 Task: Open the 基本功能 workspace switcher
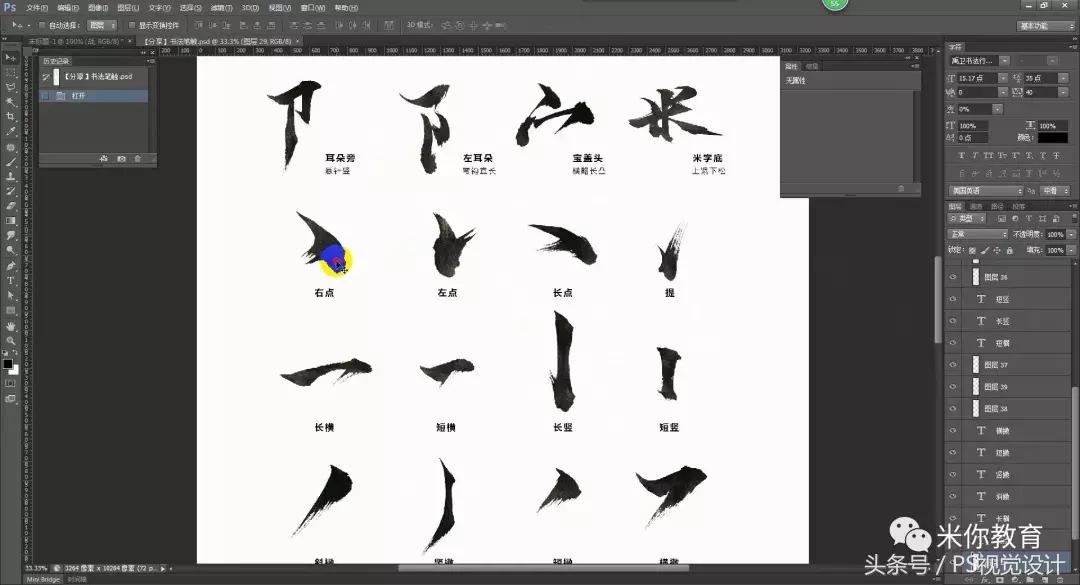(x=1045, y=25)
